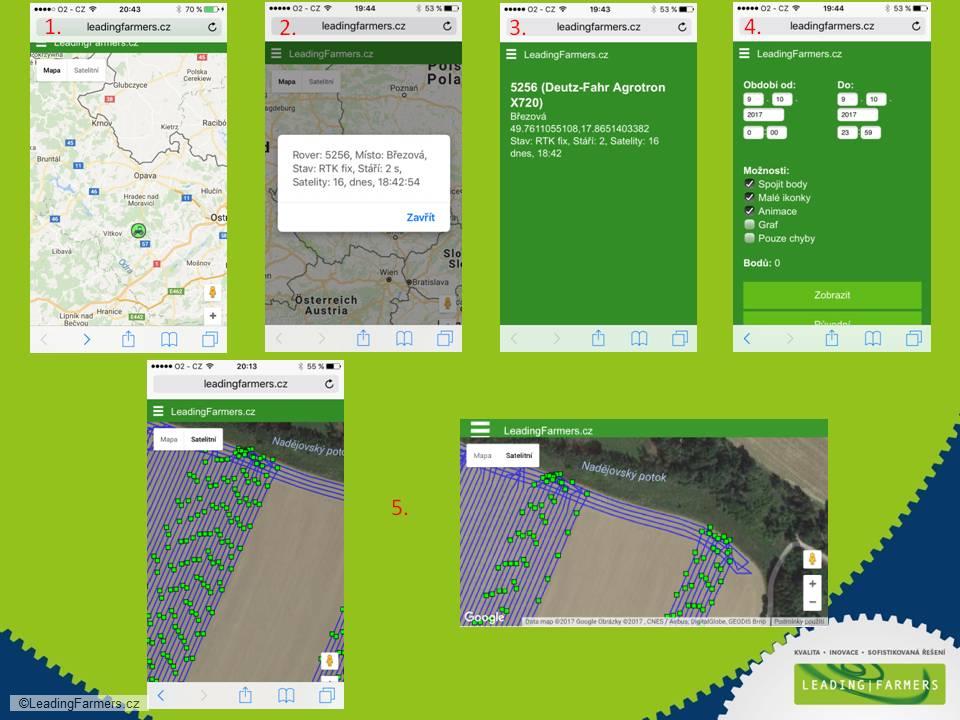Open hamburger menu in screenshot 3 header
960x720 pixels.
(511, 54)
